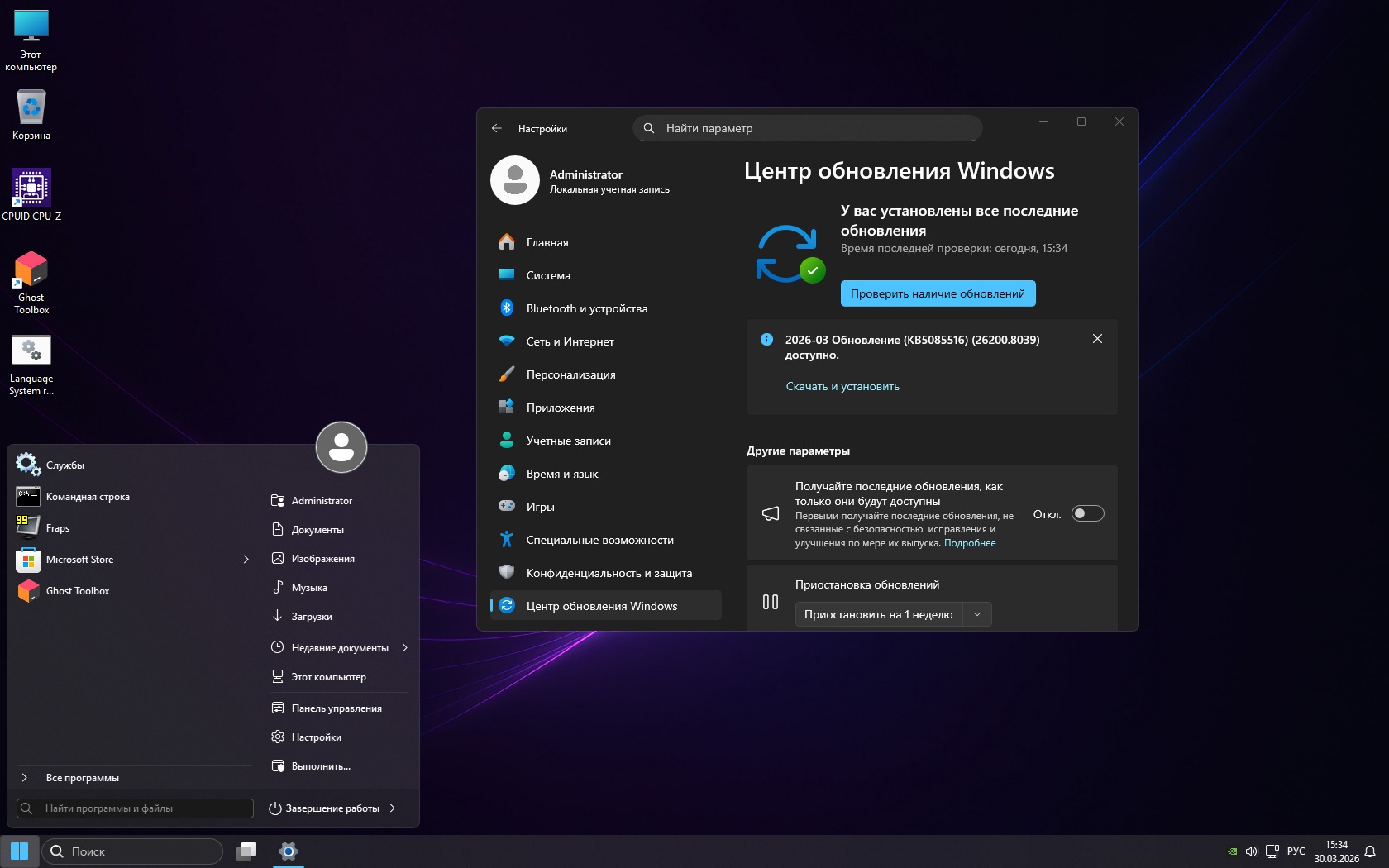Open Панель управления in start menu

[337, 708]
